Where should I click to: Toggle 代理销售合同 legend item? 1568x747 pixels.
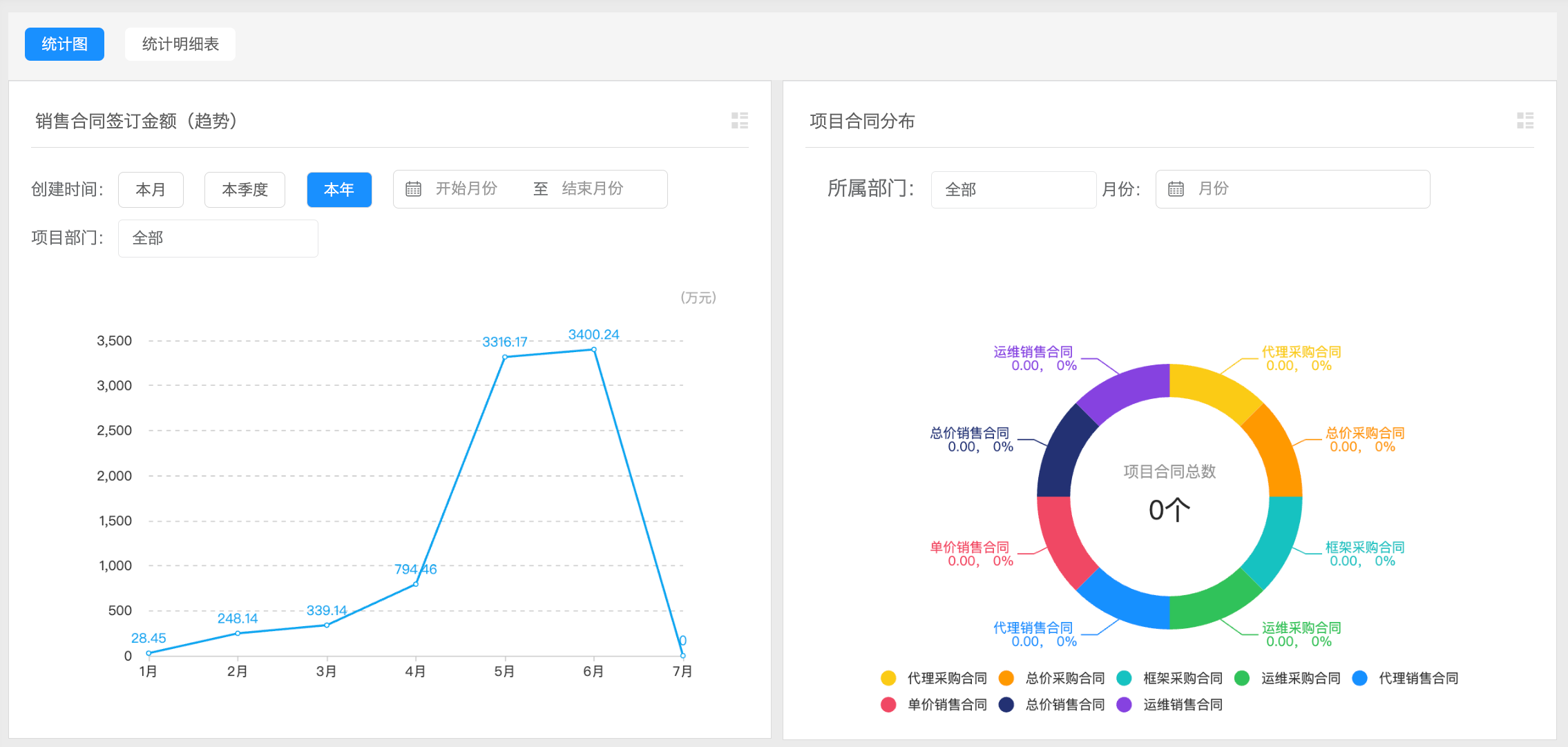click(1406, 678)
